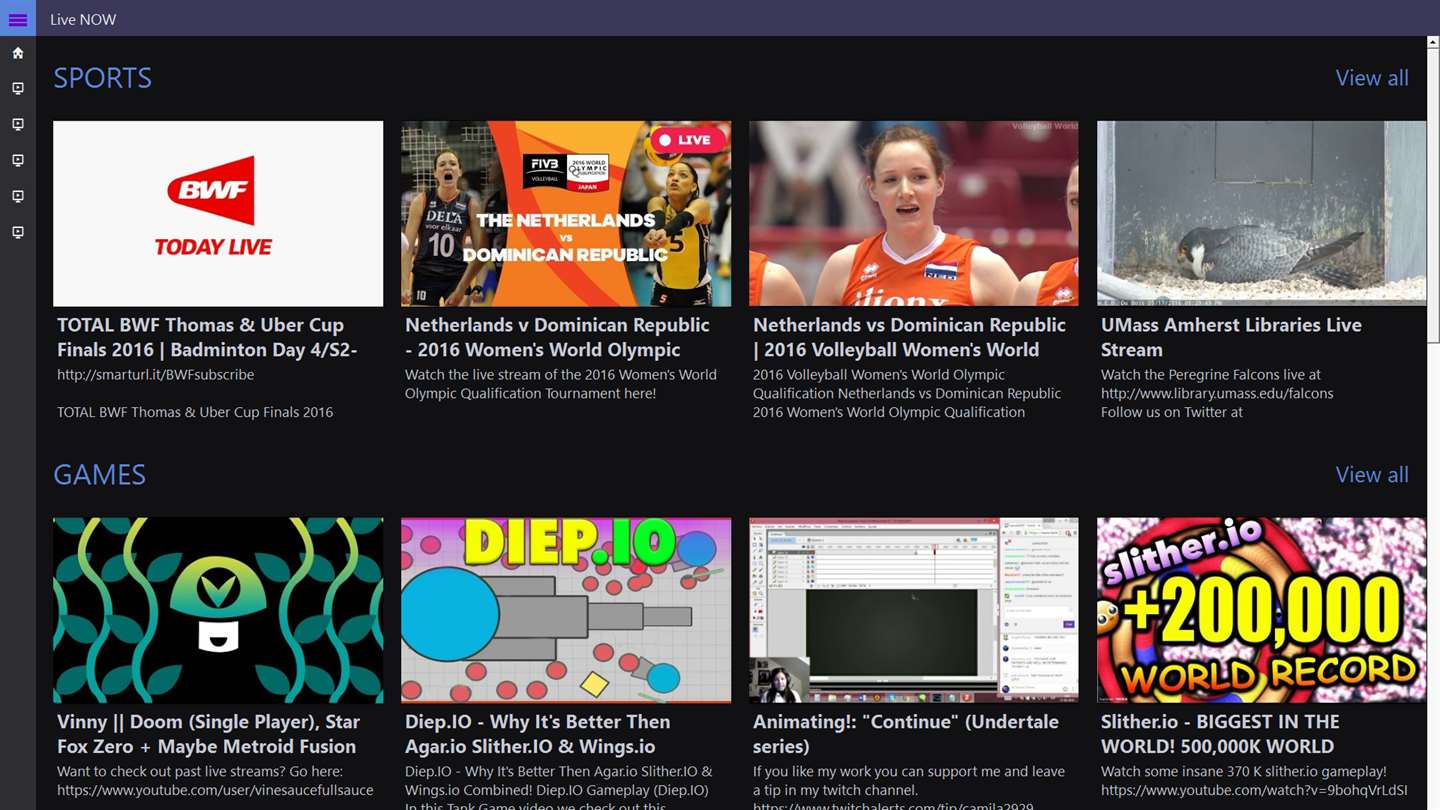Open the BWF Today Live thumbnail
This screenshot has height=810, width=1440.
pyautogui.click(x=218, y=214)
